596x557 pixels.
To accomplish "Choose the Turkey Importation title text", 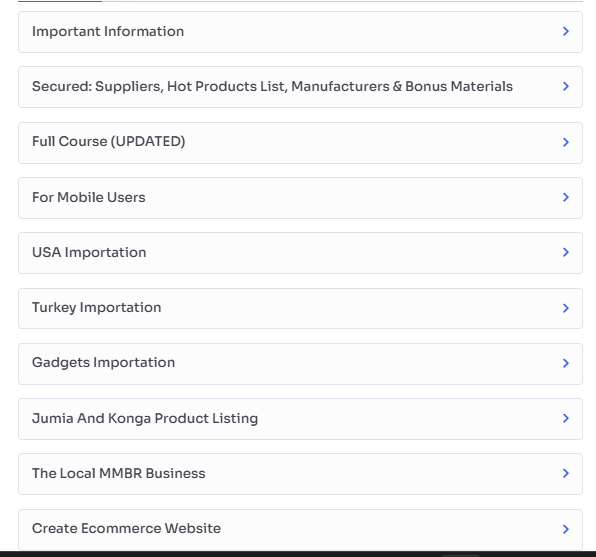I will click(97, 308).
